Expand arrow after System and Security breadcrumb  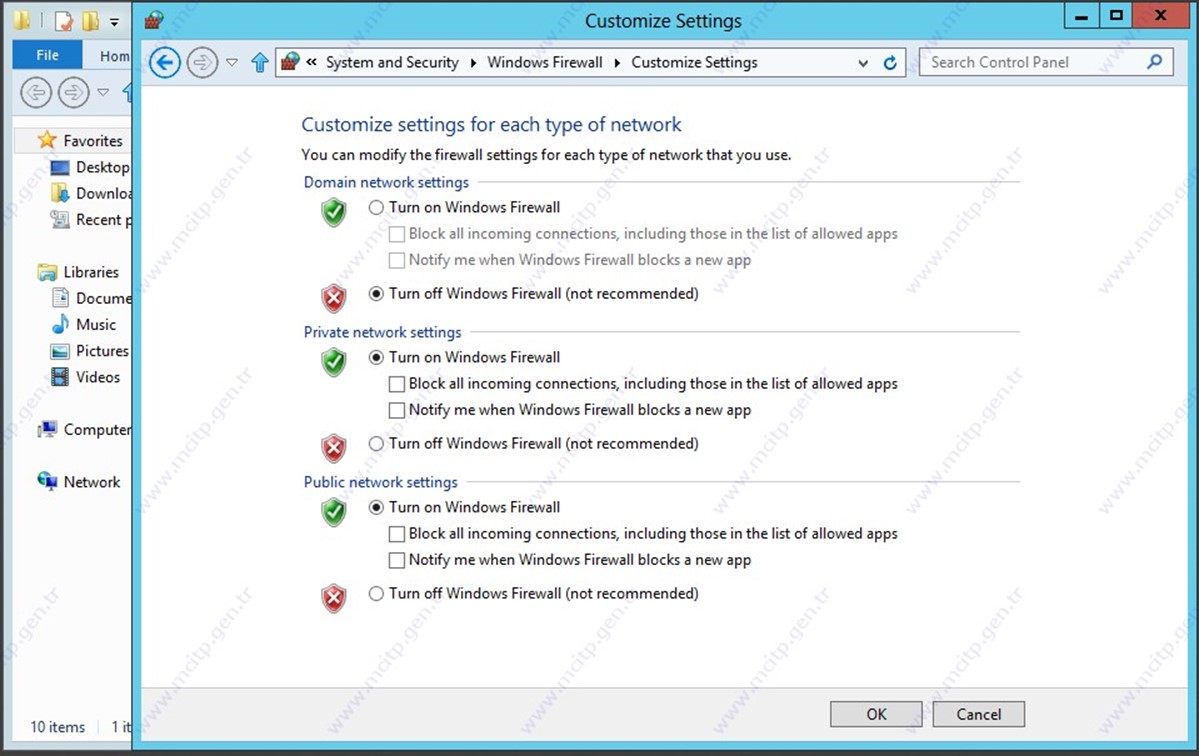coord(473,63)
